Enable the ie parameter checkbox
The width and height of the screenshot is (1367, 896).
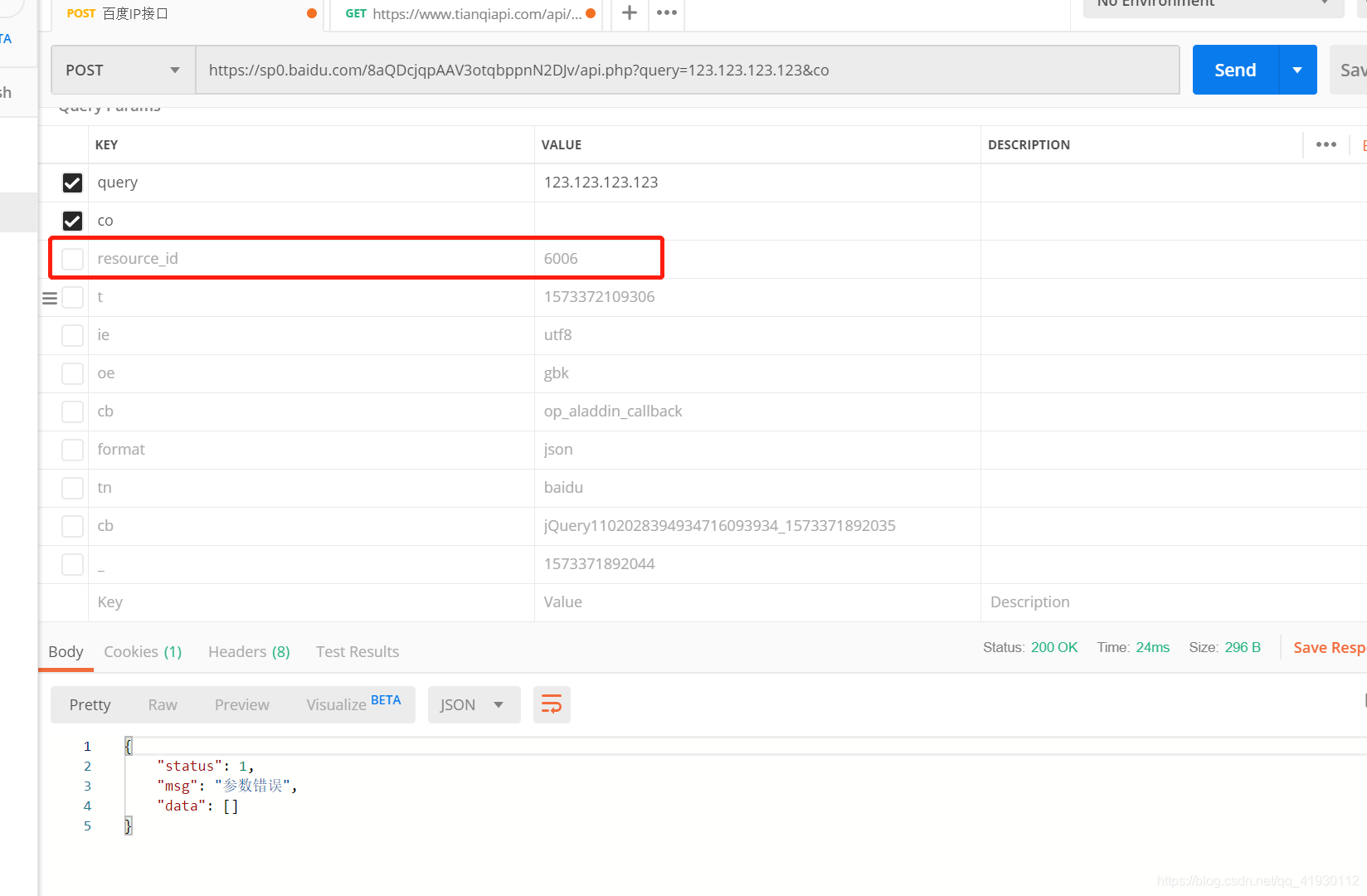[72, 335]
